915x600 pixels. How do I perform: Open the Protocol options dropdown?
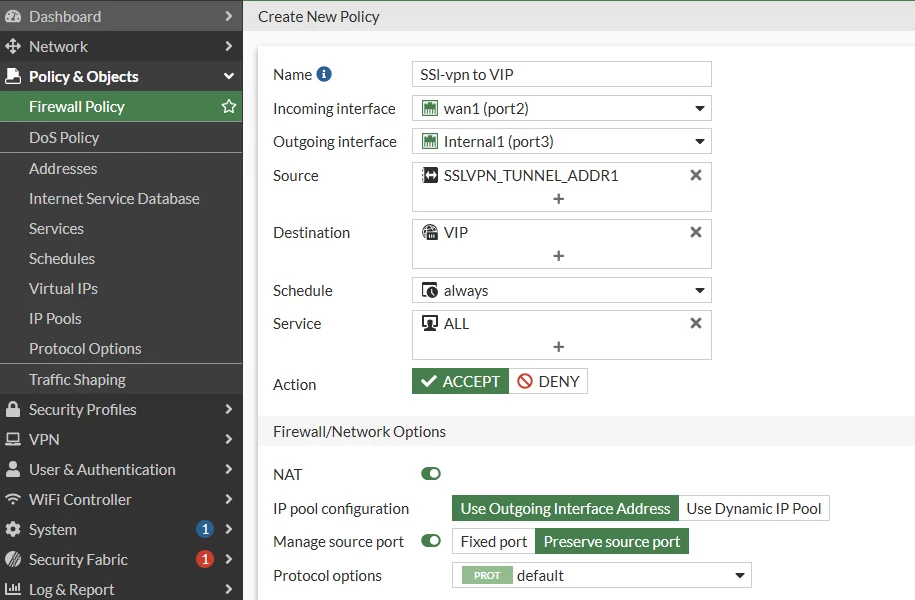point(602,575)
